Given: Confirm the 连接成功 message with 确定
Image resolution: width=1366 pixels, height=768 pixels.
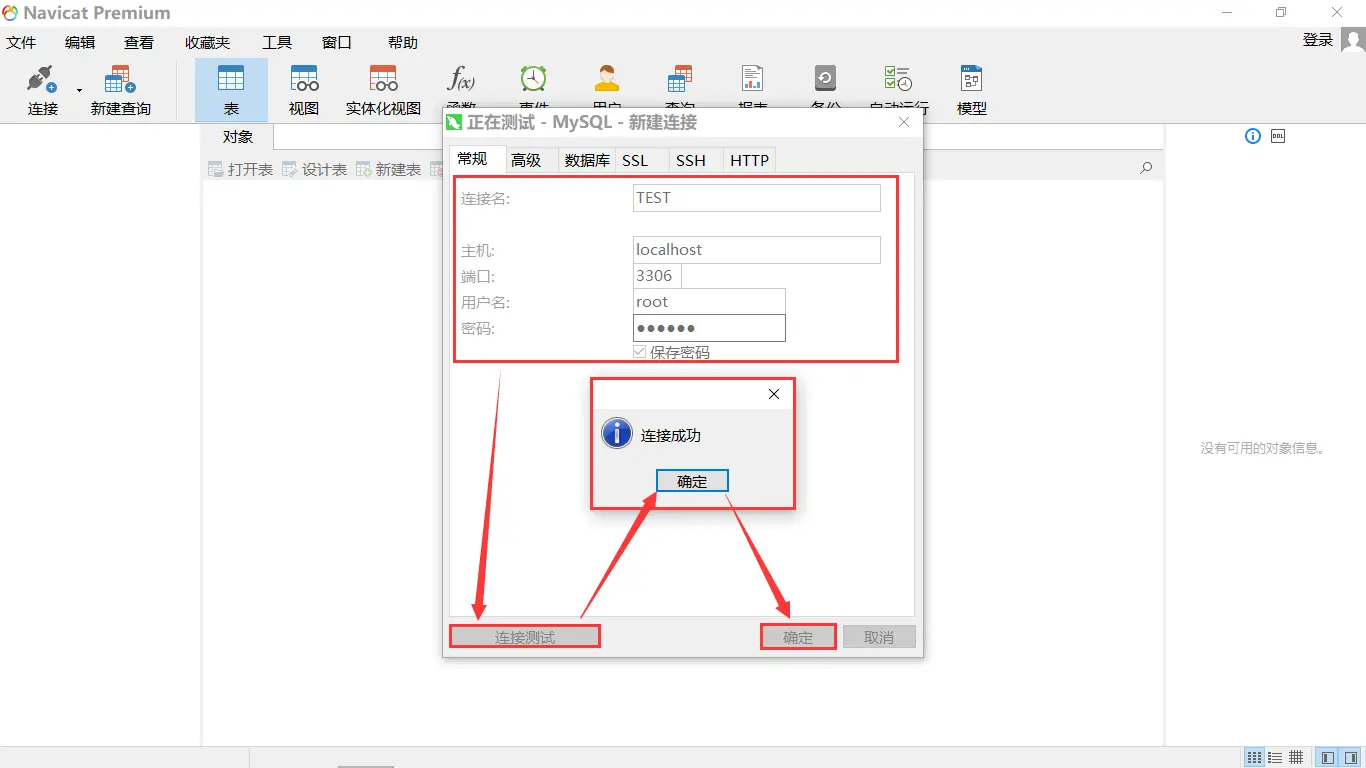Looking at the screenshot, I should [x=692, y=481].
